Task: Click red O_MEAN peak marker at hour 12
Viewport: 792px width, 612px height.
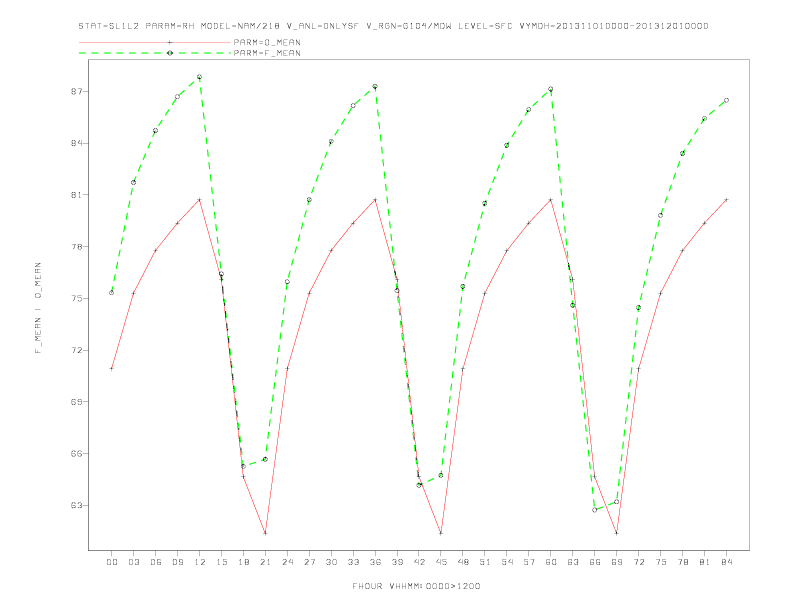Action: tap(200, 200)
